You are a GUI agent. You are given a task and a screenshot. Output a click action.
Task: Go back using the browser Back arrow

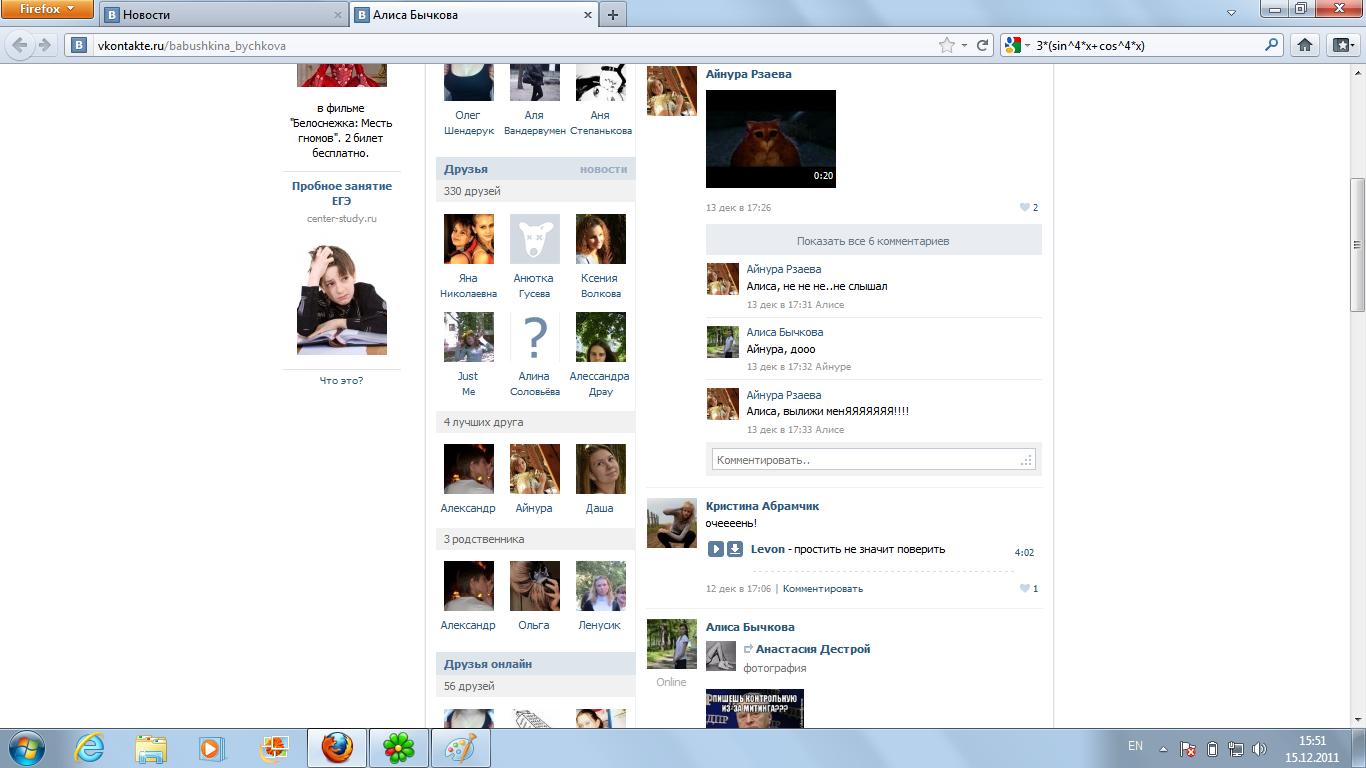19,45
